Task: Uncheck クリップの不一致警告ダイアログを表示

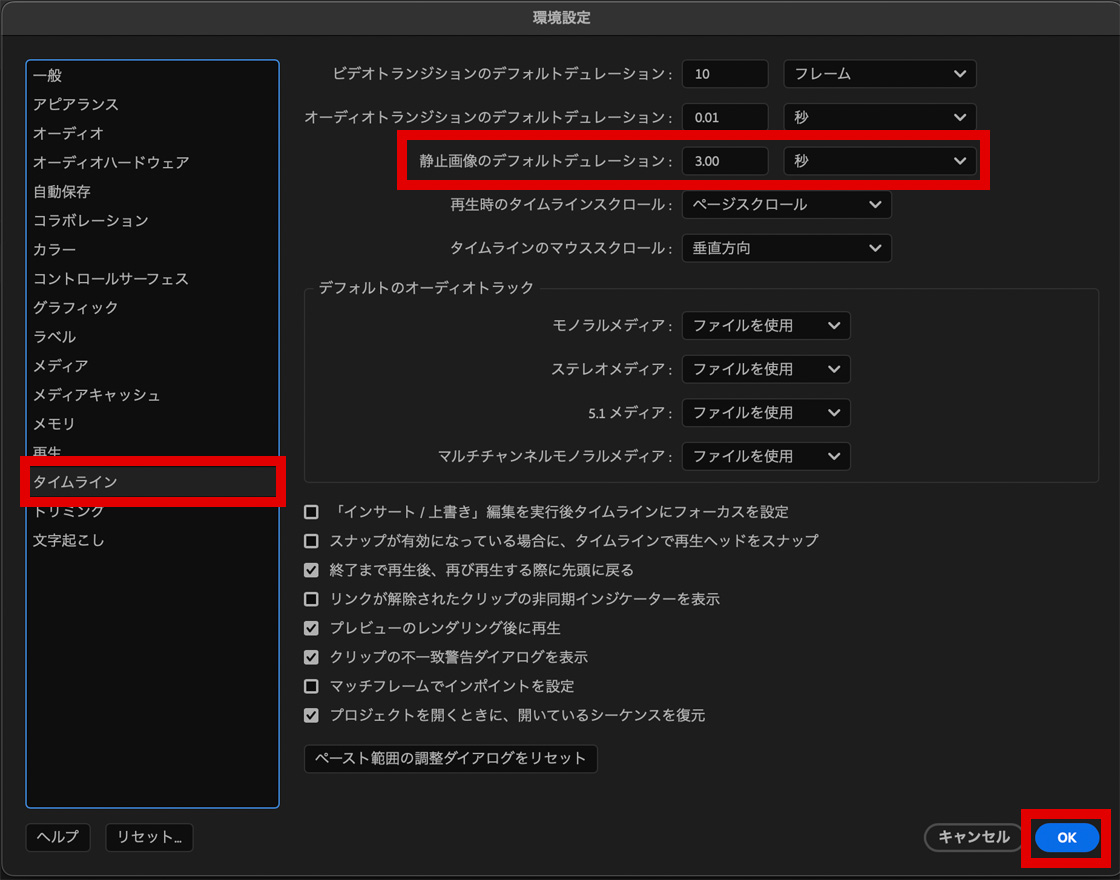Action: pos(312,657)
